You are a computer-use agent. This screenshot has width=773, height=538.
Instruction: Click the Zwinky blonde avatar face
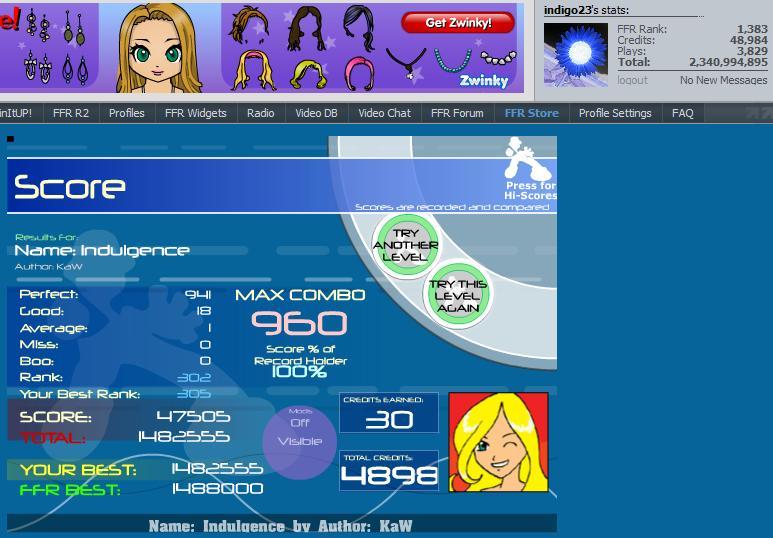(159, 48)
